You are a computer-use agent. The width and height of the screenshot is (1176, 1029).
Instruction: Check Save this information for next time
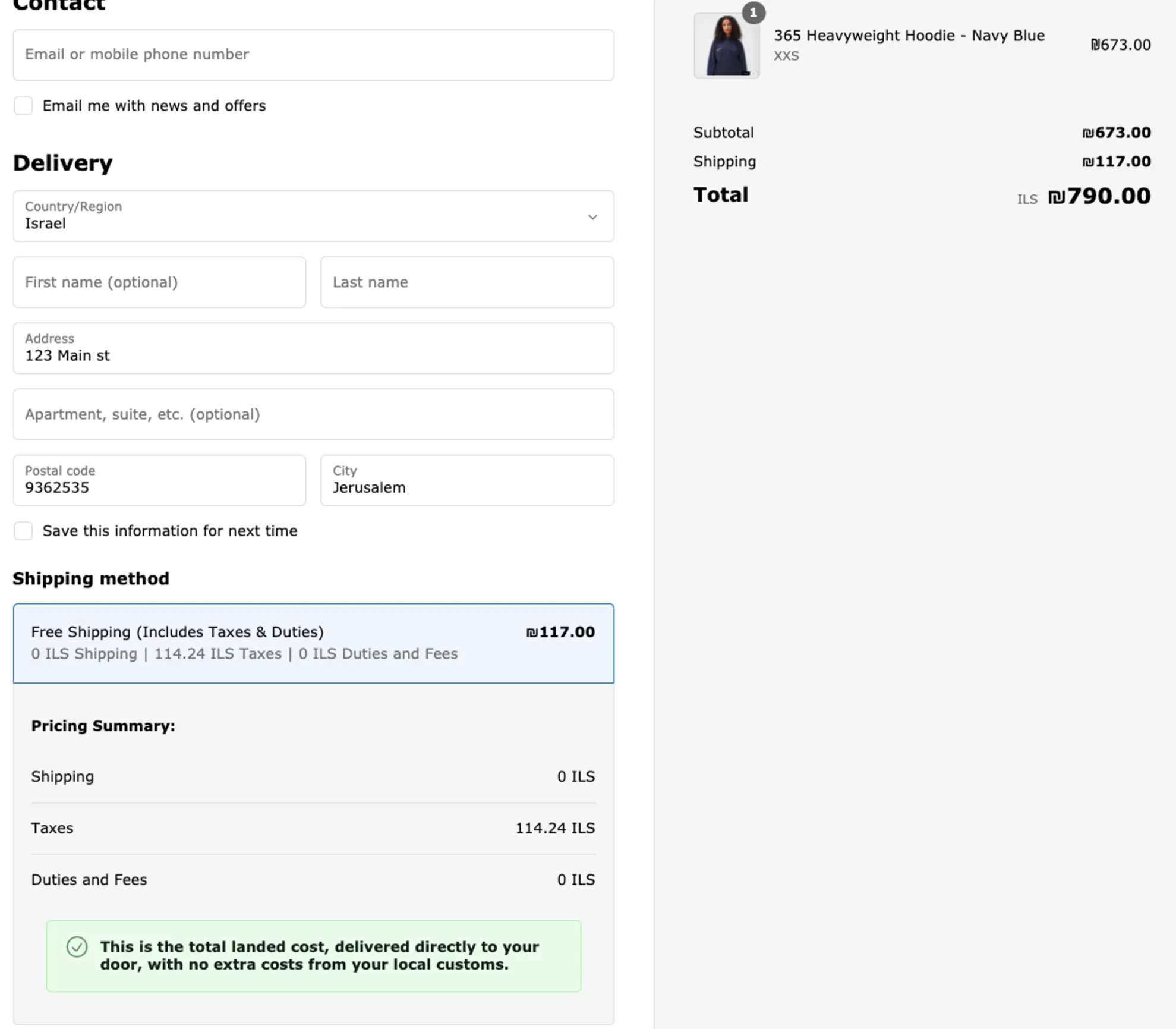click(x=23, y=531)
